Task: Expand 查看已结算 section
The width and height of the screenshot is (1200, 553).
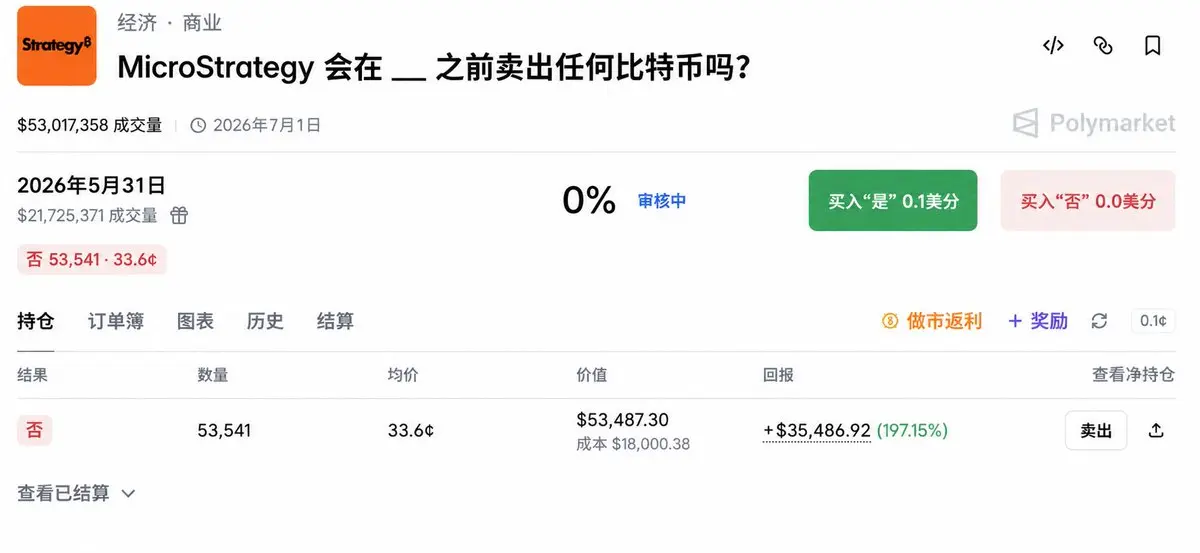Action: point(76,493)
